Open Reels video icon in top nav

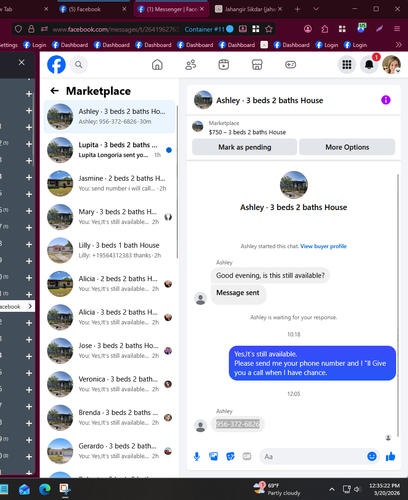pyautogui.click(x=223, y=64)
